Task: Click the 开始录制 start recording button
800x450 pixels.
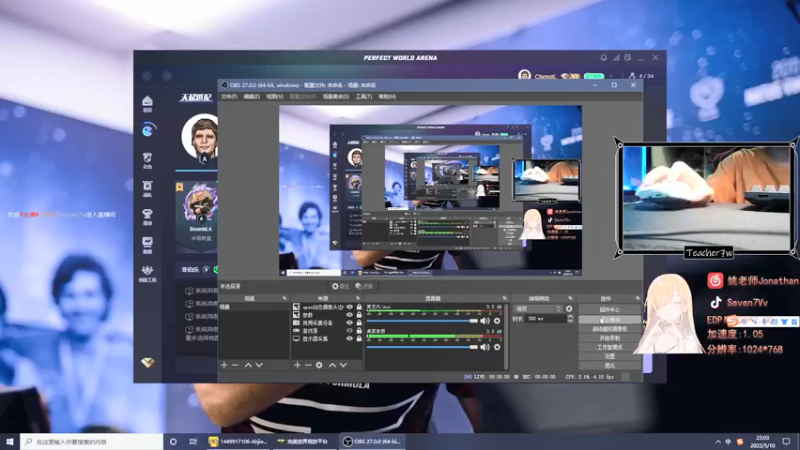Action: coord(609,338)
